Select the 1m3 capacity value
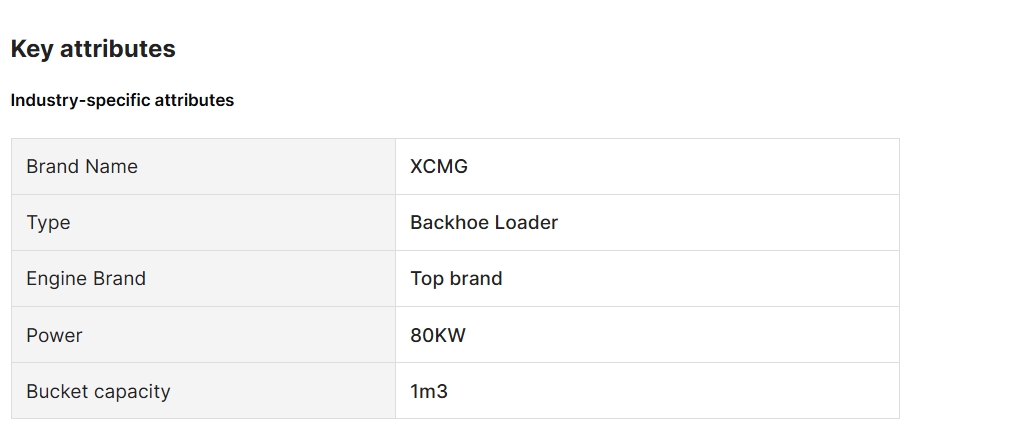The width and height of the screenshot is (1011, 429). pyautogui.click(x=429, y=392)
